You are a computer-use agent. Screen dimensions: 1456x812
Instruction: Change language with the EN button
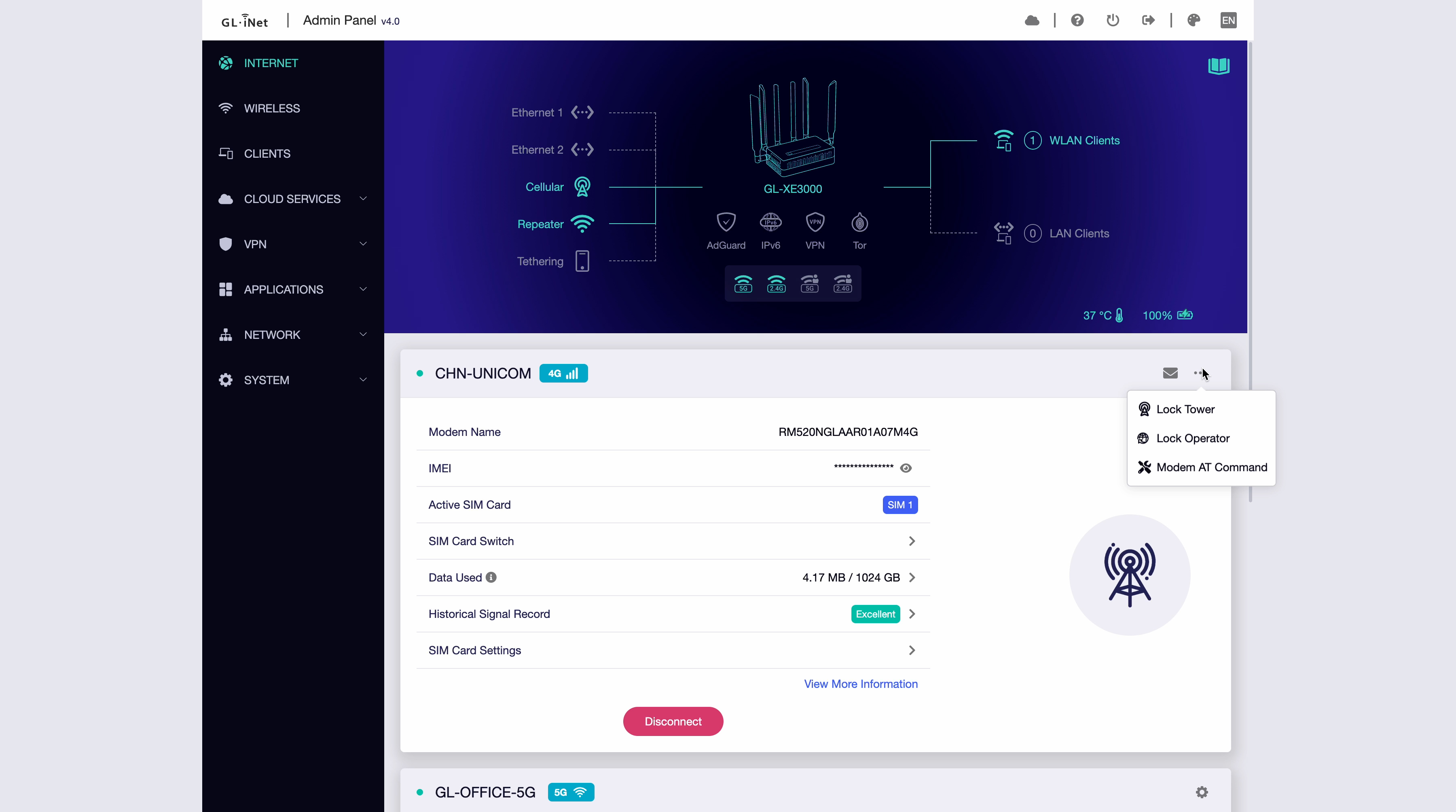point(1228,20)
